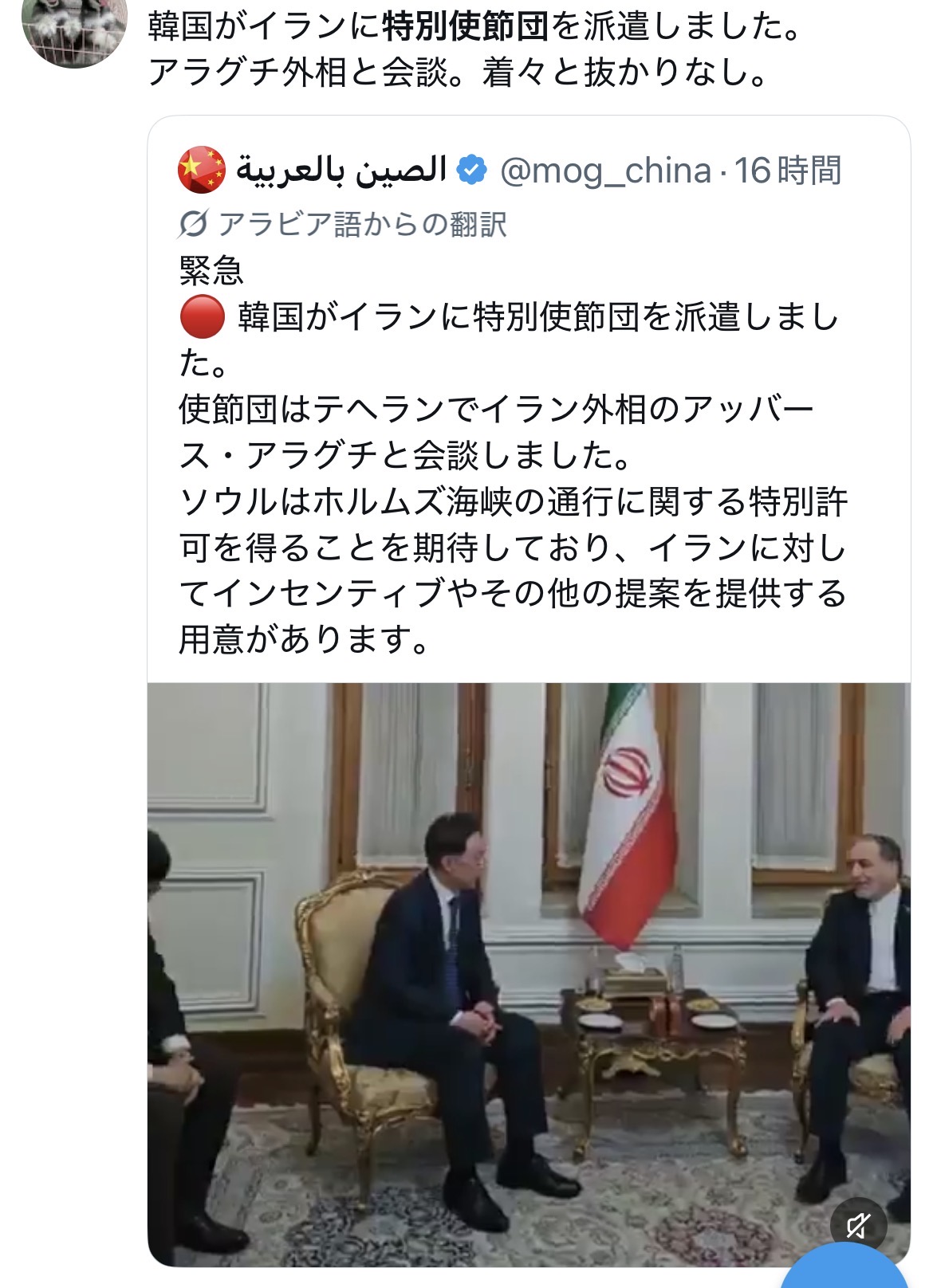
Task: Tap the الصين بالعربية account name
Action: (x=342, y=171)
